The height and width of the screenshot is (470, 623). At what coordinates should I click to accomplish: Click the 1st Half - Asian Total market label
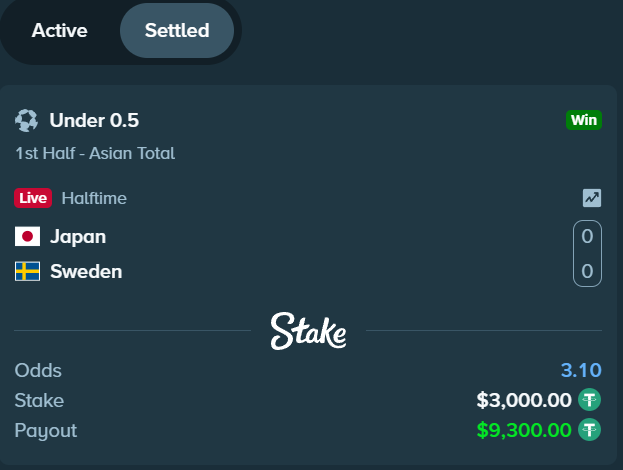coord(95,153)
